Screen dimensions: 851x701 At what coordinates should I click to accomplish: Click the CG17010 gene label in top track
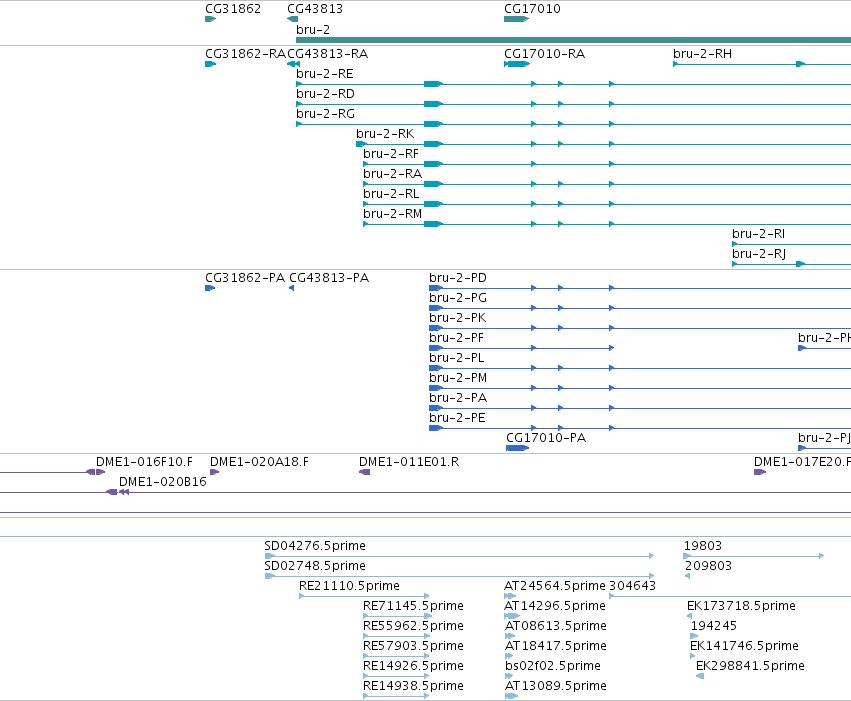532,9
